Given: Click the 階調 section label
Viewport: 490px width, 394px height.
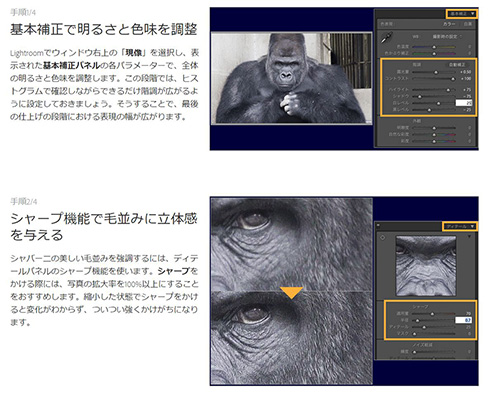Looking at the screenshot, I should coord(417,65).
